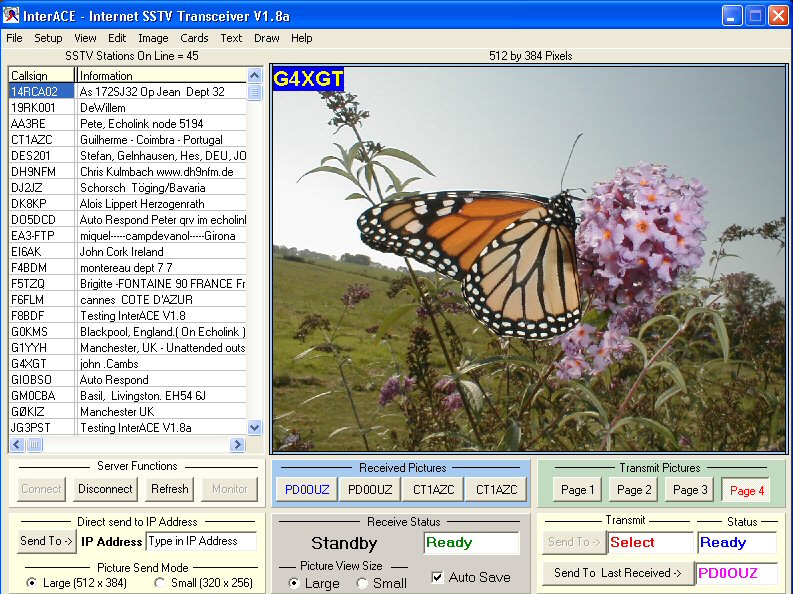Open the Draw menu
Image resolution: width=793 pixels, height=594 pixels.
tap(267, 38)
